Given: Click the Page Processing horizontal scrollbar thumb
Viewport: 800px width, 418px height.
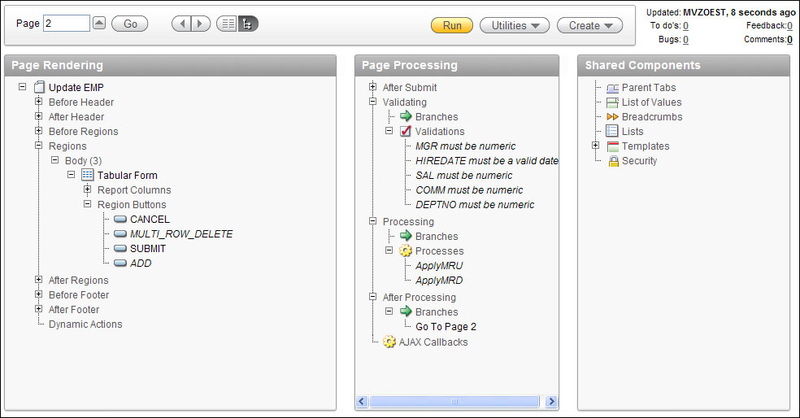Looking at the screenshot, I should (x=454, y=402).
